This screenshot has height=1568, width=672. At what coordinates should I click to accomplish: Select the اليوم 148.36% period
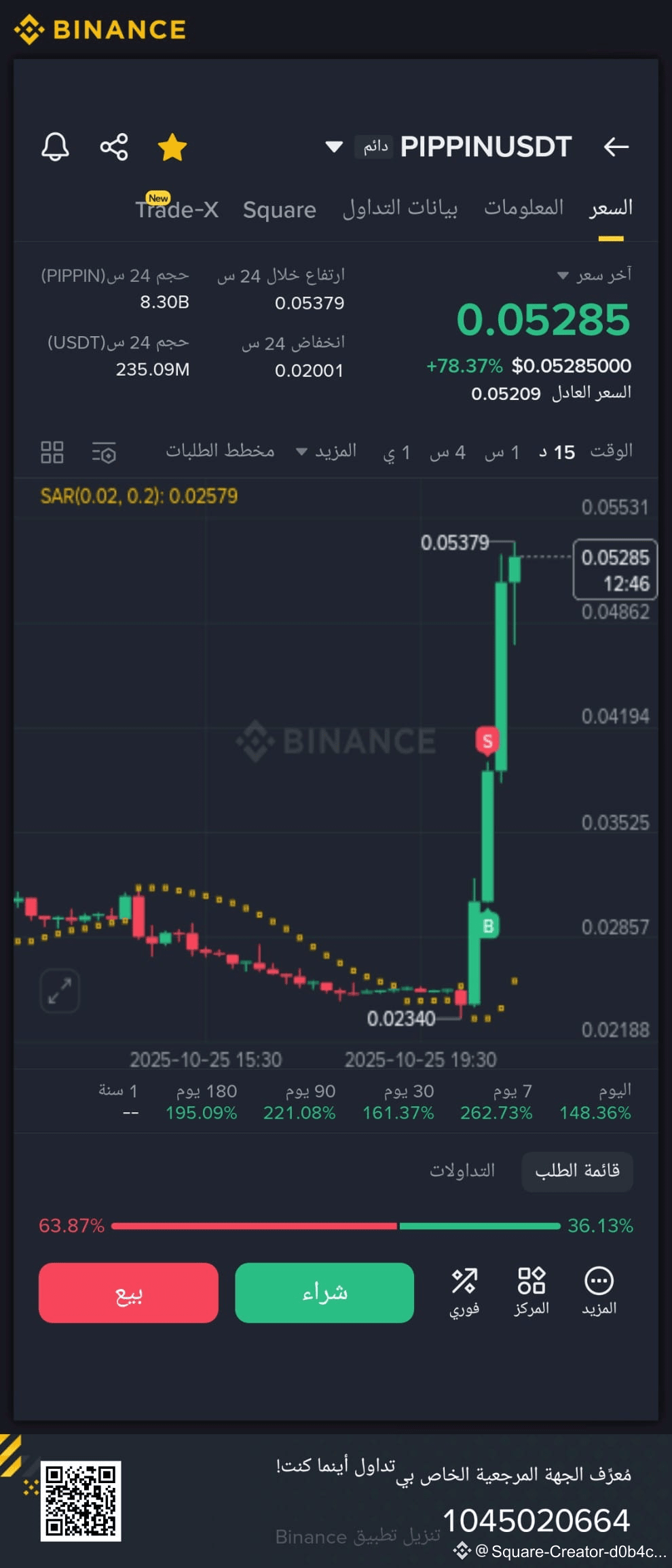[x=595, y=1101]
